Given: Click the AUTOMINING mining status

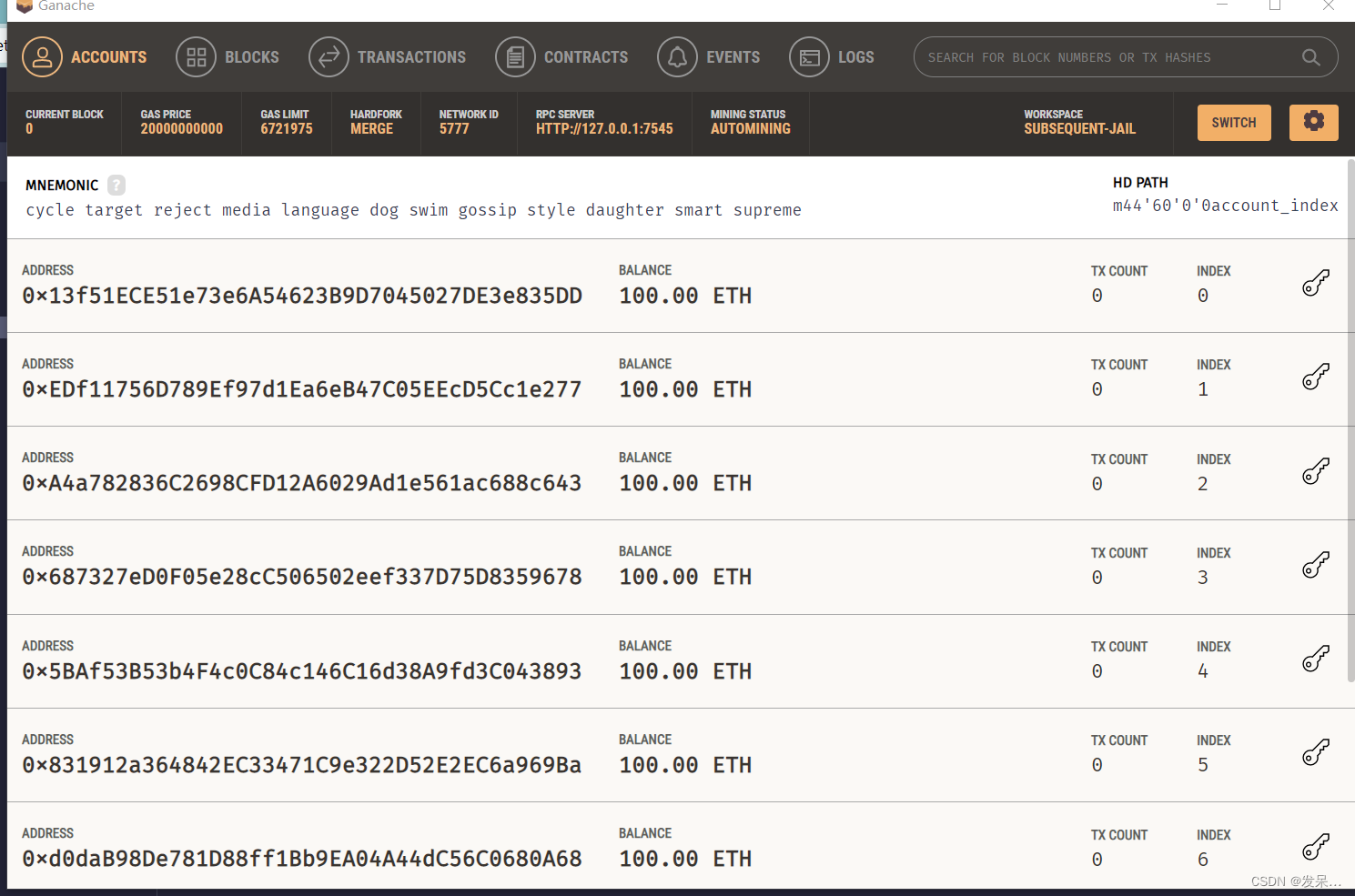Looking at the screenshot, I should [751, 129].
